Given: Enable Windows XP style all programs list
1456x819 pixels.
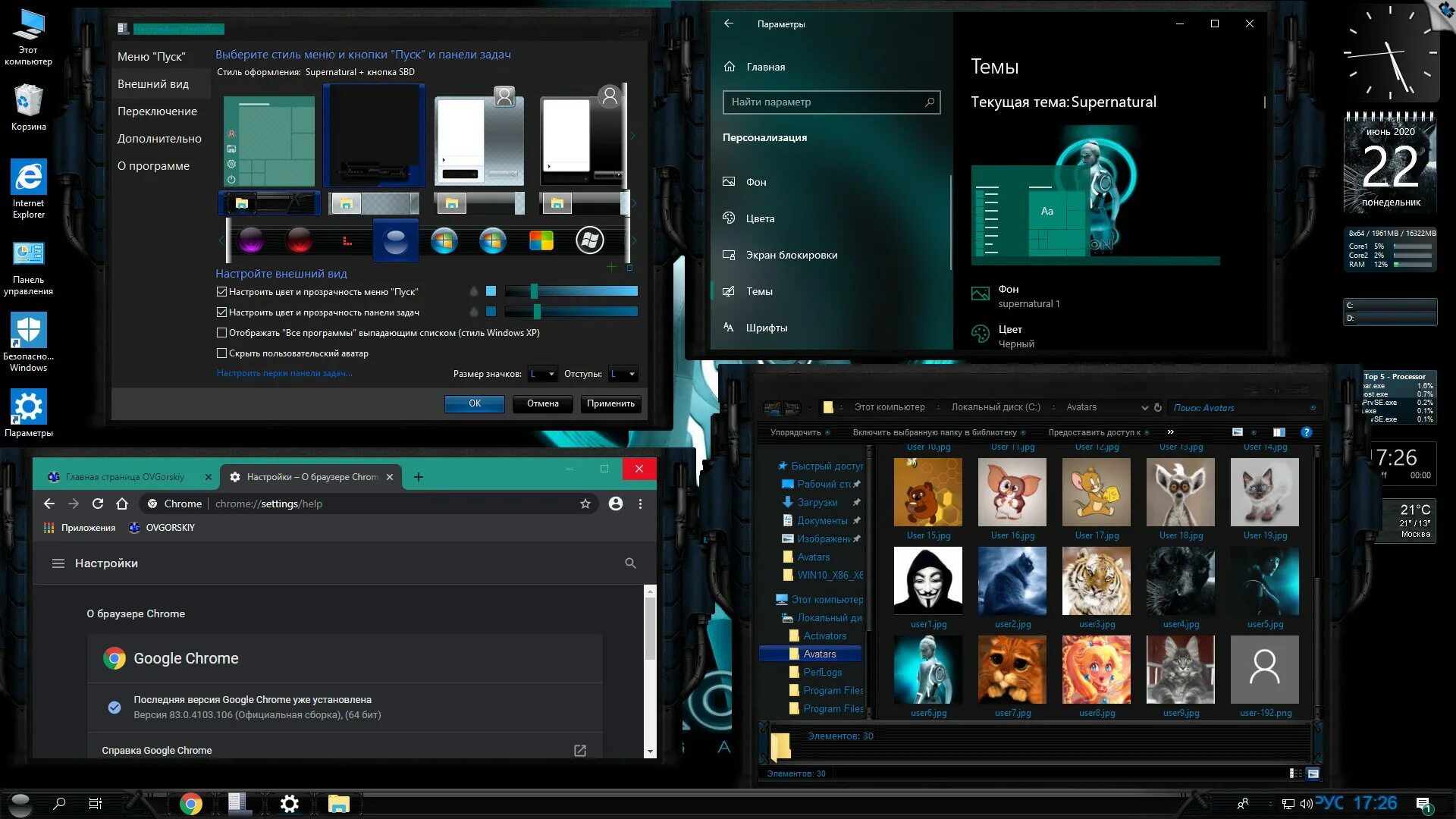Looking at the screenshot, I should pyautogui.click(x=222, y=333).
